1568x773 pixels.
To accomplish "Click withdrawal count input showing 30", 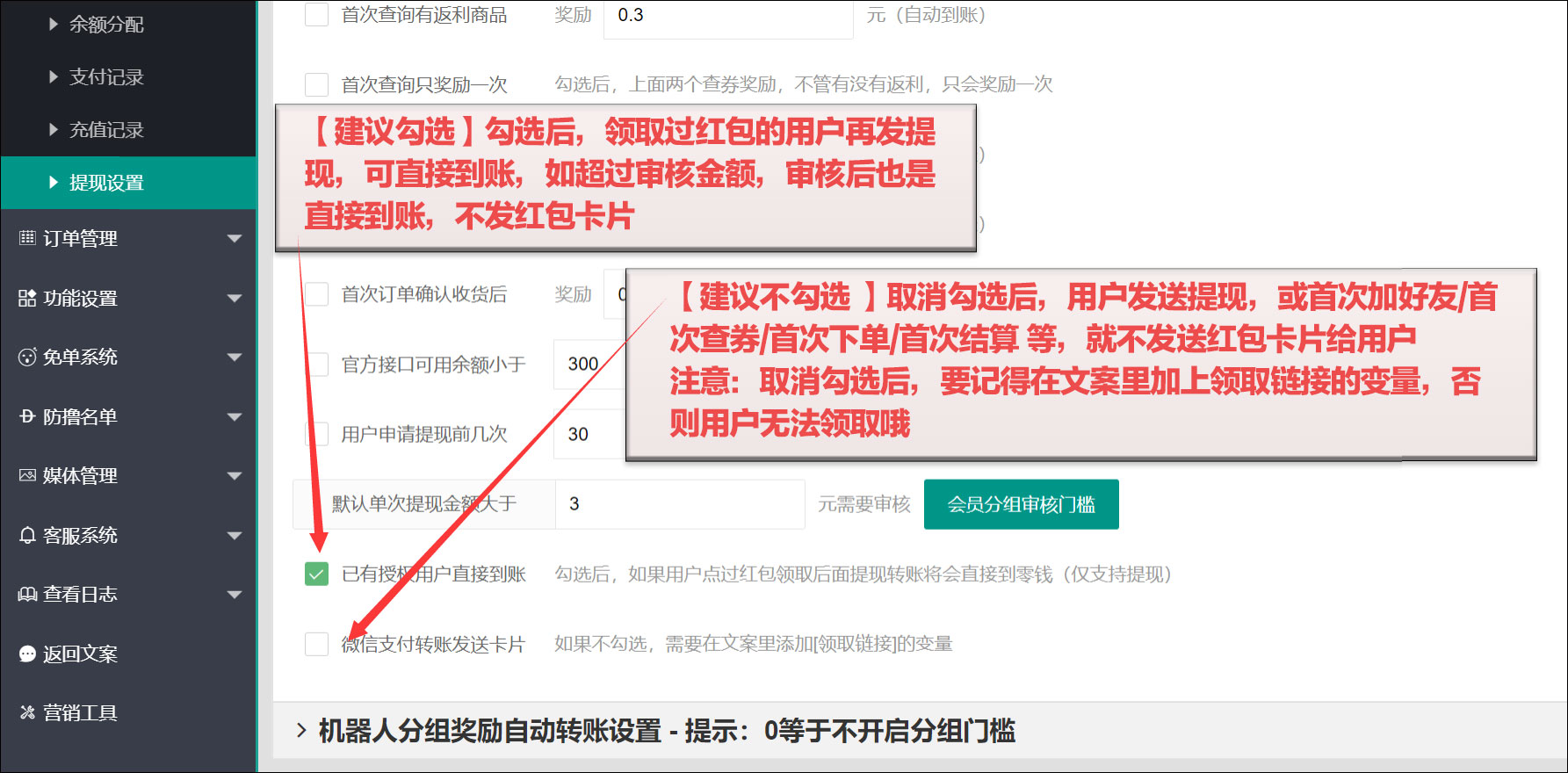I will pos(589,434).
